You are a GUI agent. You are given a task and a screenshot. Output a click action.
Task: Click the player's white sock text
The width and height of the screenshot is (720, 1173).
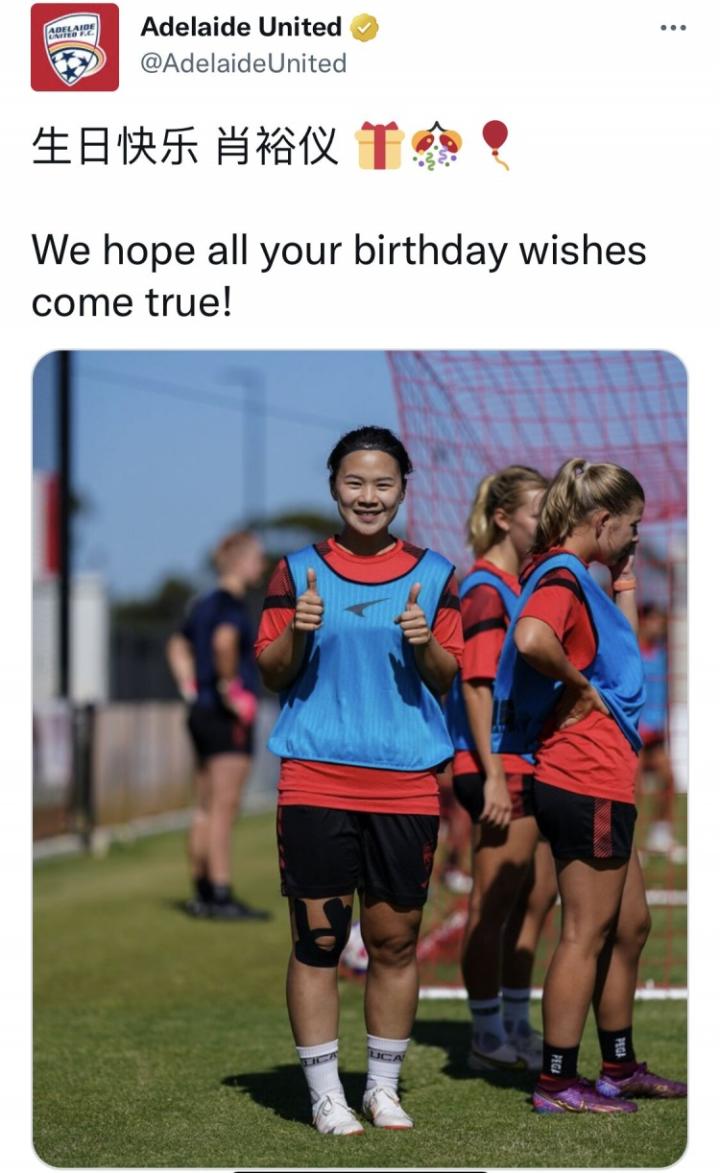[320, 1058]
